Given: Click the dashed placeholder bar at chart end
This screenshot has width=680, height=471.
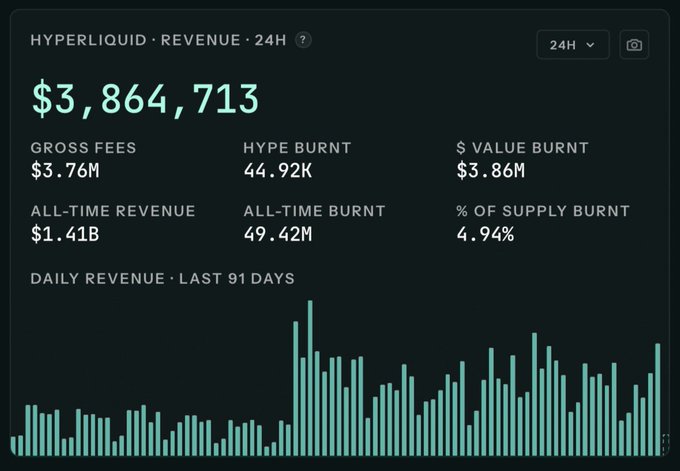Looking at the screenshot, I should tap(666, 444).
